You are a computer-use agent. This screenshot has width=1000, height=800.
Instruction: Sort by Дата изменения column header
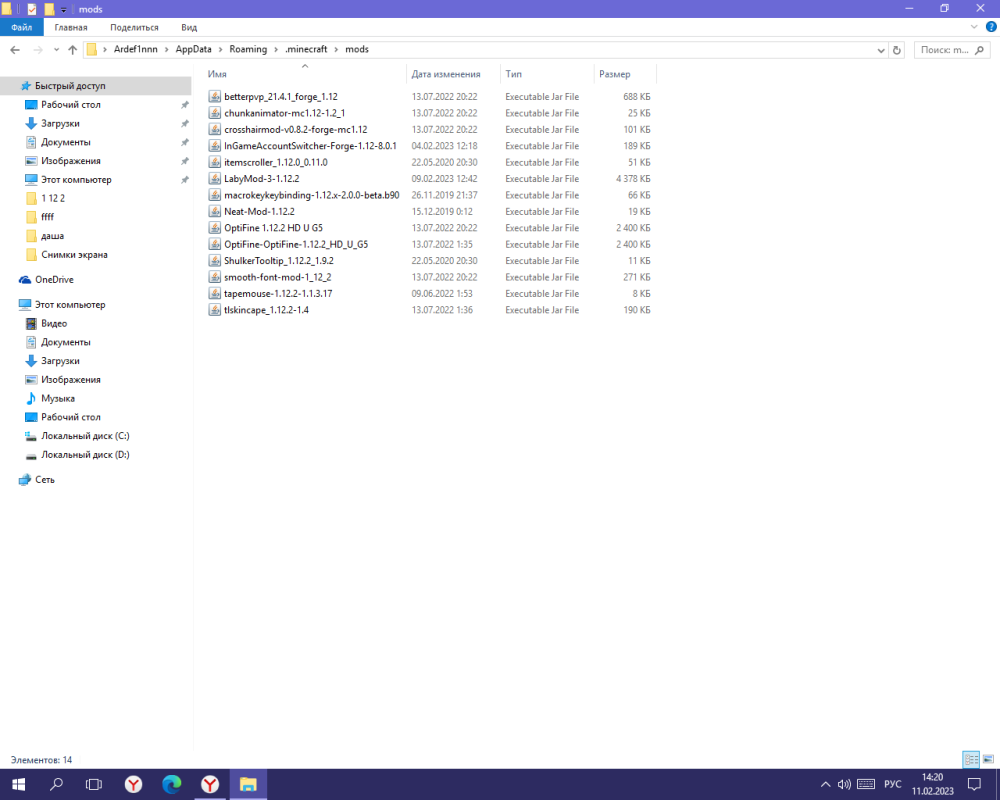click(453, 74)
